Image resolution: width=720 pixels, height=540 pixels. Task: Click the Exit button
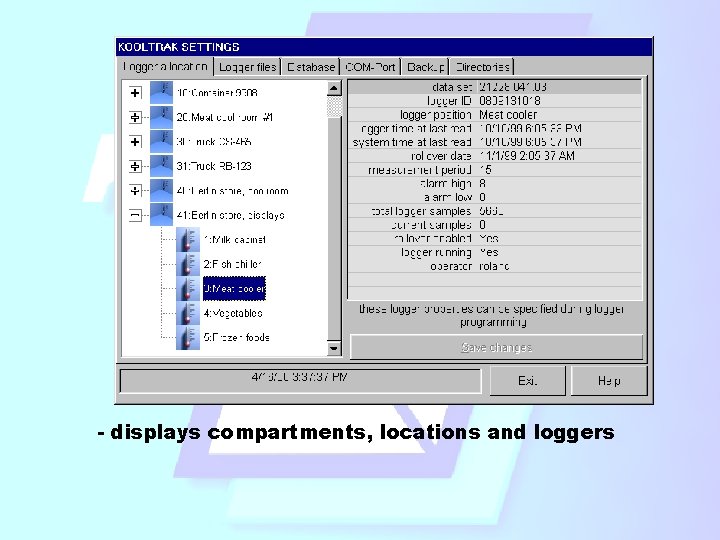tap(528, 381)
